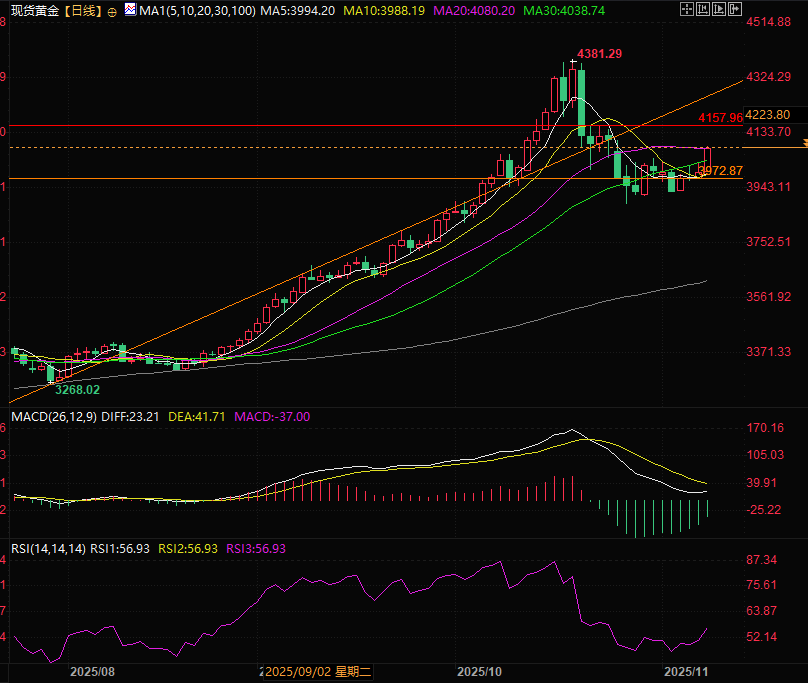
Task: Click the 现货黄金 symbol title
Action: tap(33, 11)
